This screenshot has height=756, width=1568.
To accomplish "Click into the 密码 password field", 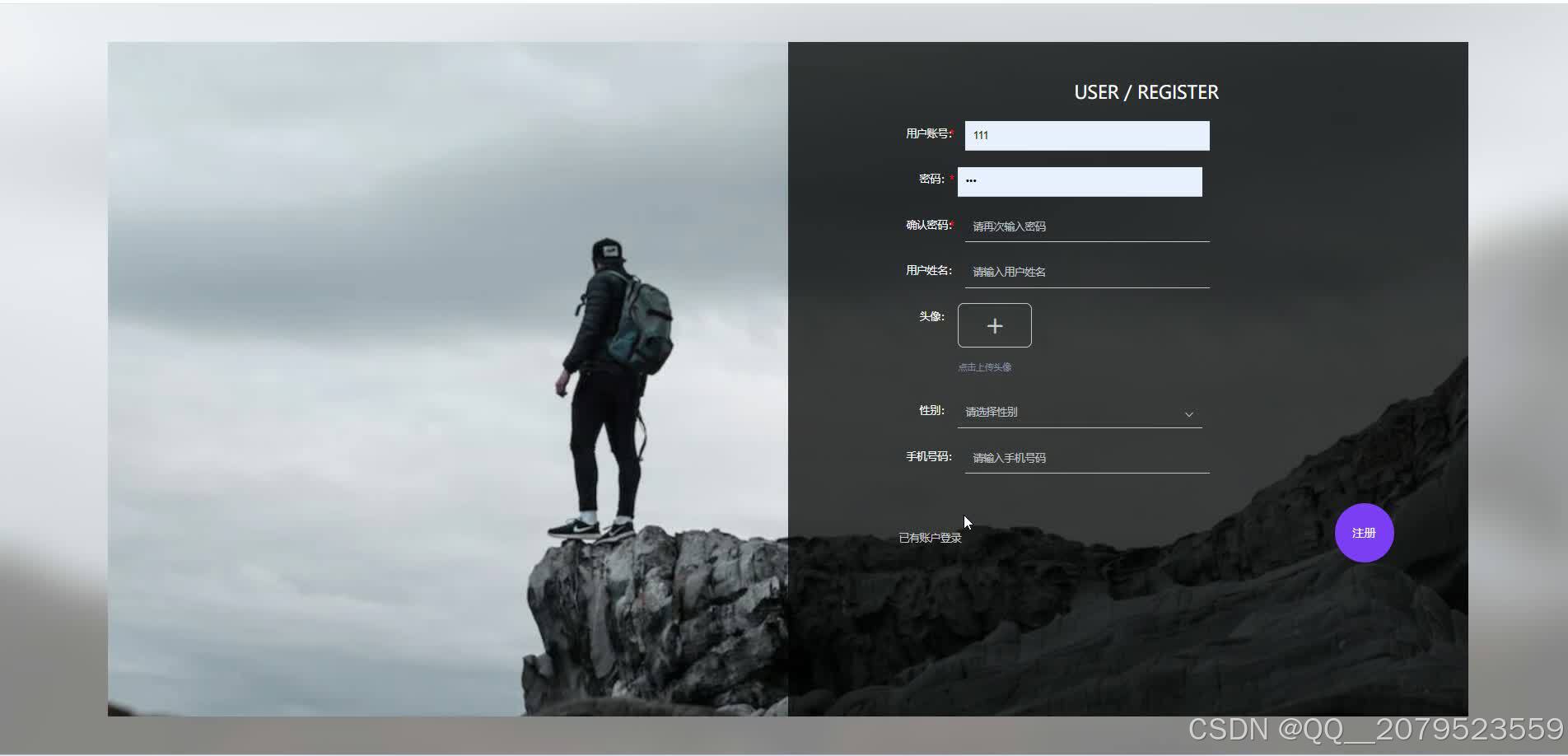I will coord(1080,182).
